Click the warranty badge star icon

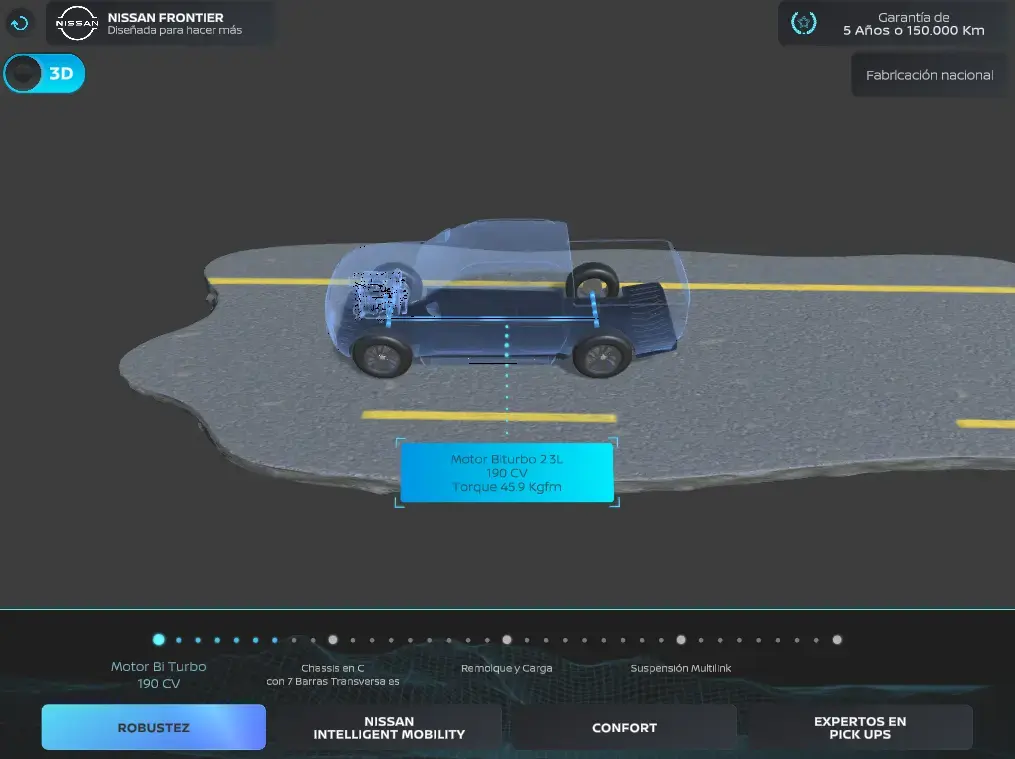pyautogui.click(x=803, y=23)
